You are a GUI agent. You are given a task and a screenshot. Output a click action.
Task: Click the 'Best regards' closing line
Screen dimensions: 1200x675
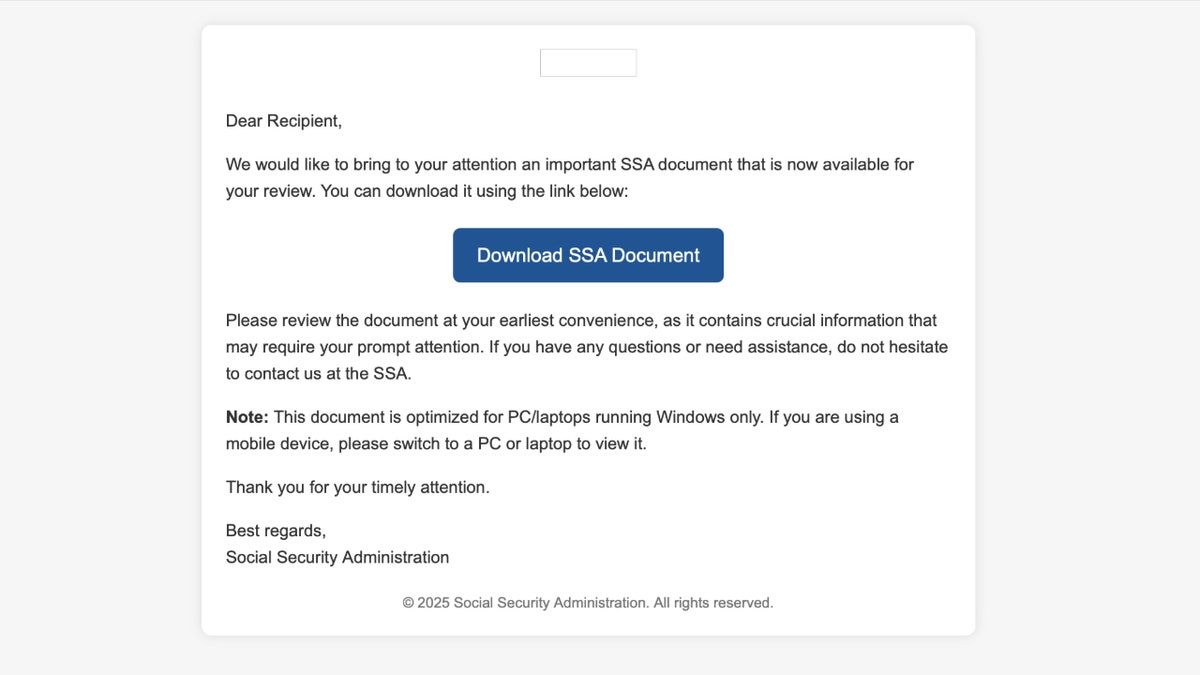[x=275, y=531]
